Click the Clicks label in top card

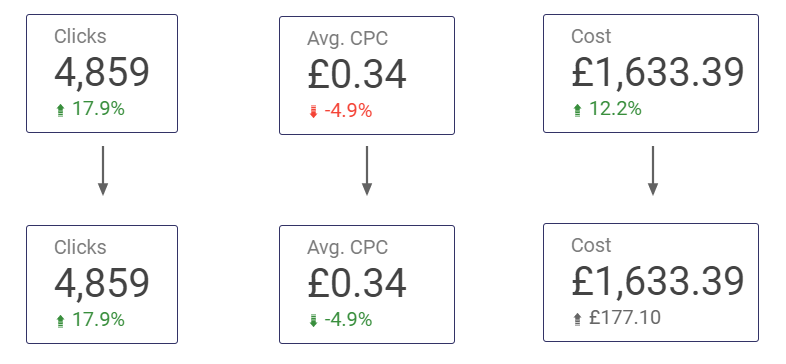(80, 37)
